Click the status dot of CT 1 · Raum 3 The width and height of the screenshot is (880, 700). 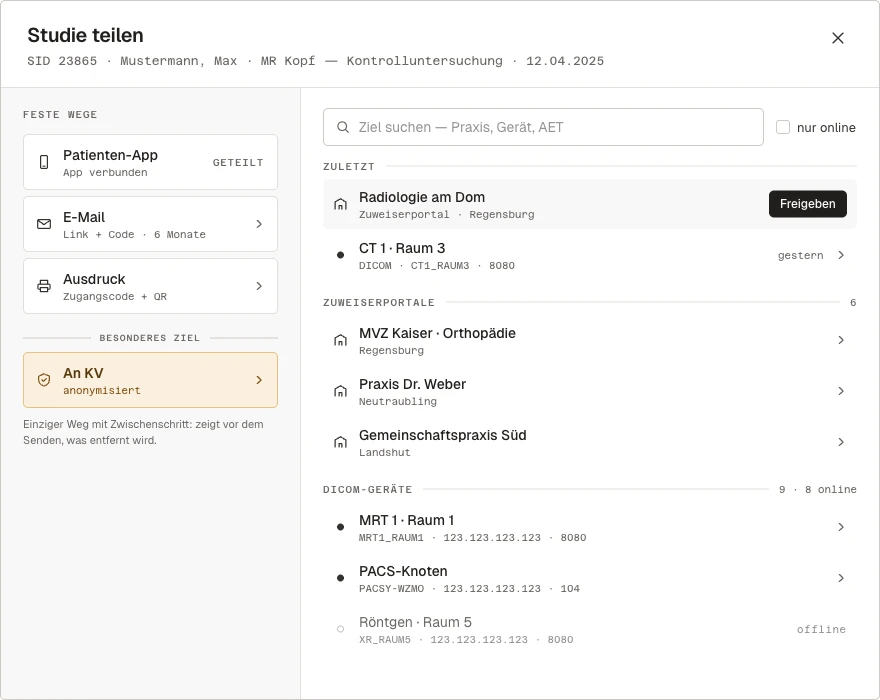340,255
